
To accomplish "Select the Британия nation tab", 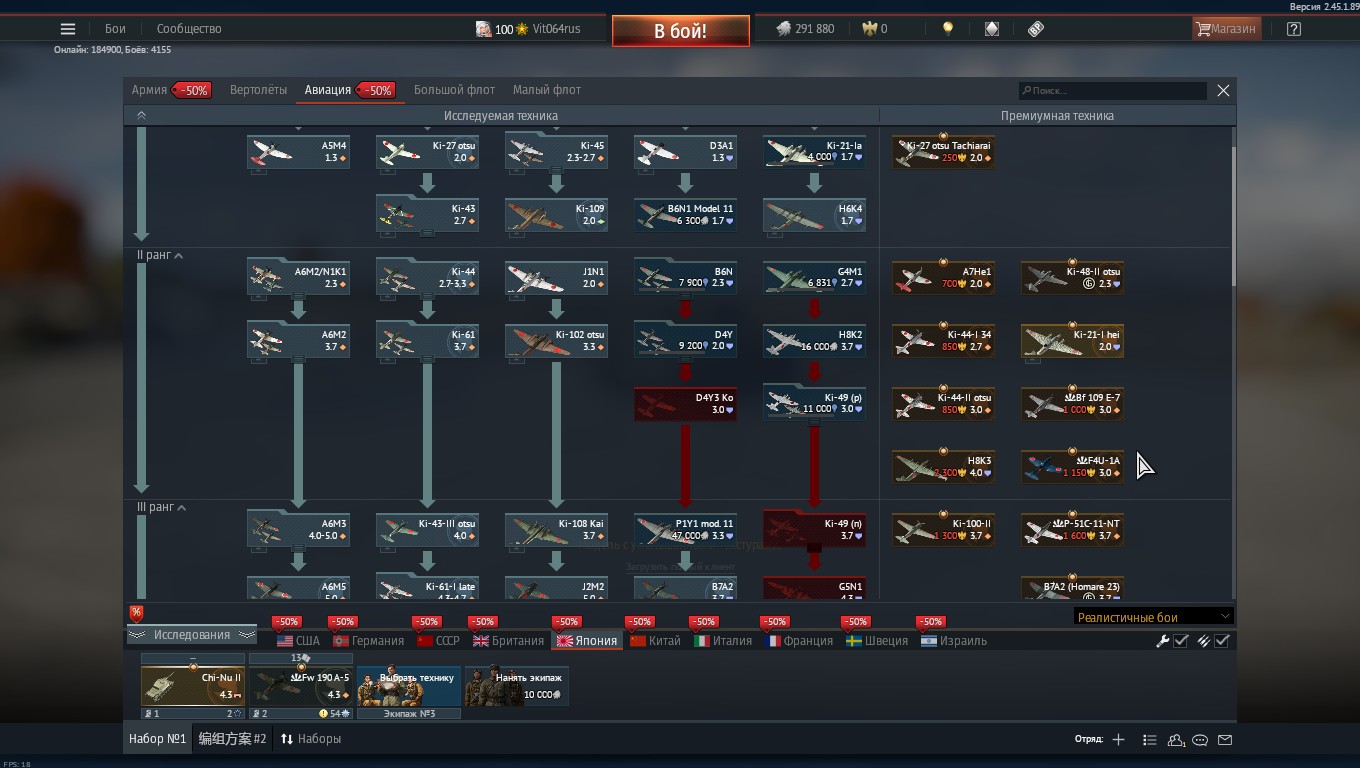I will (x=508, y=641).
